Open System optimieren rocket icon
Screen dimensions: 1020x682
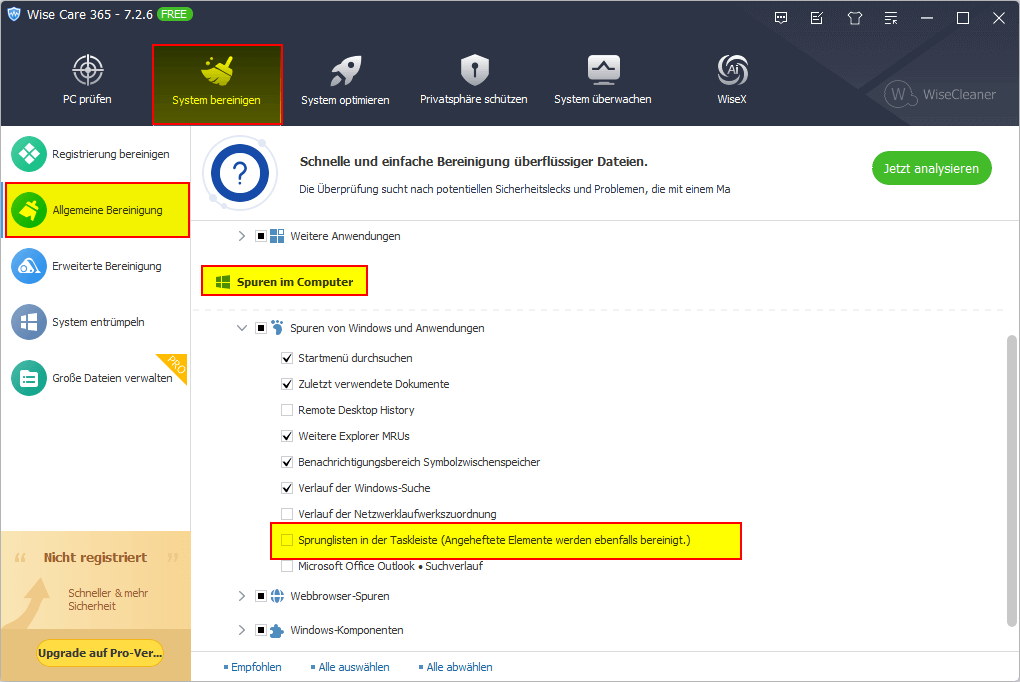pos(345,70)
